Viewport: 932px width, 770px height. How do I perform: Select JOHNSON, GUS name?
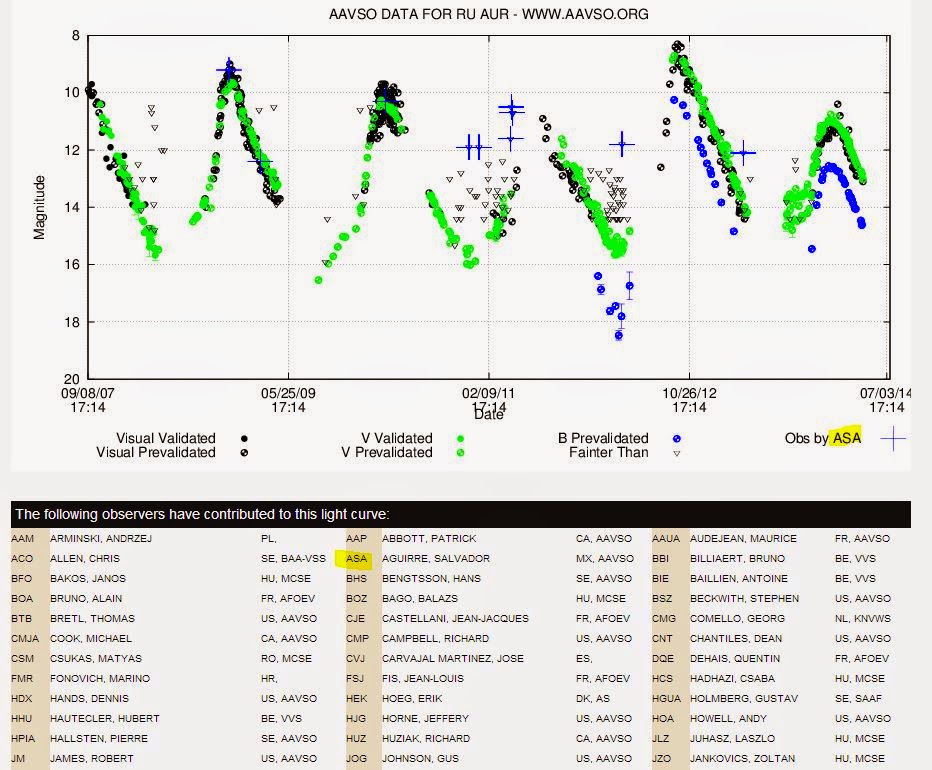[x=420, y=759]
